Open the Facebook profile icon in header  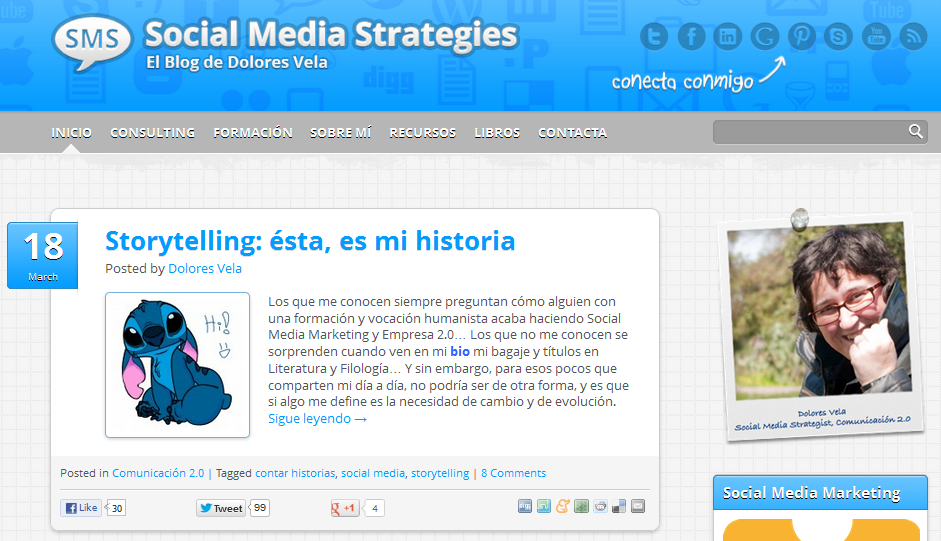click(x=691, y=37)
